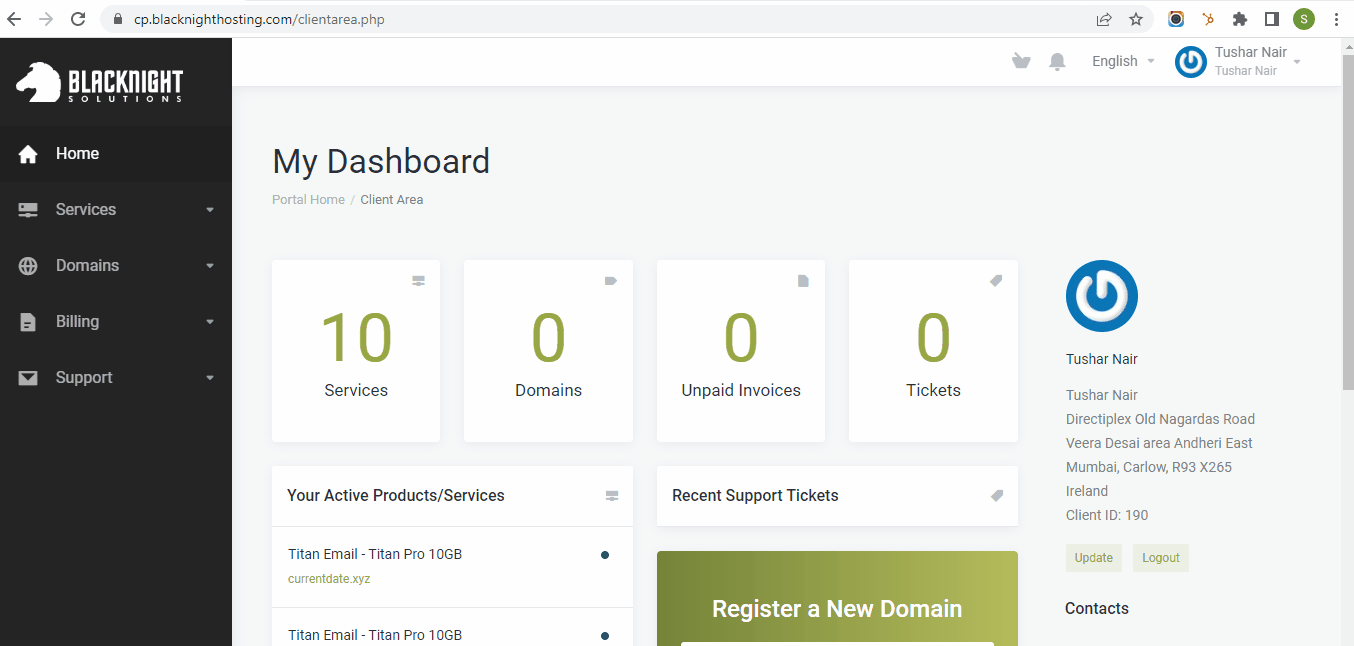This screenshot has width=1354, height=646.
Task: Open the English language dropdown
Action: (x=1123, y=61)
